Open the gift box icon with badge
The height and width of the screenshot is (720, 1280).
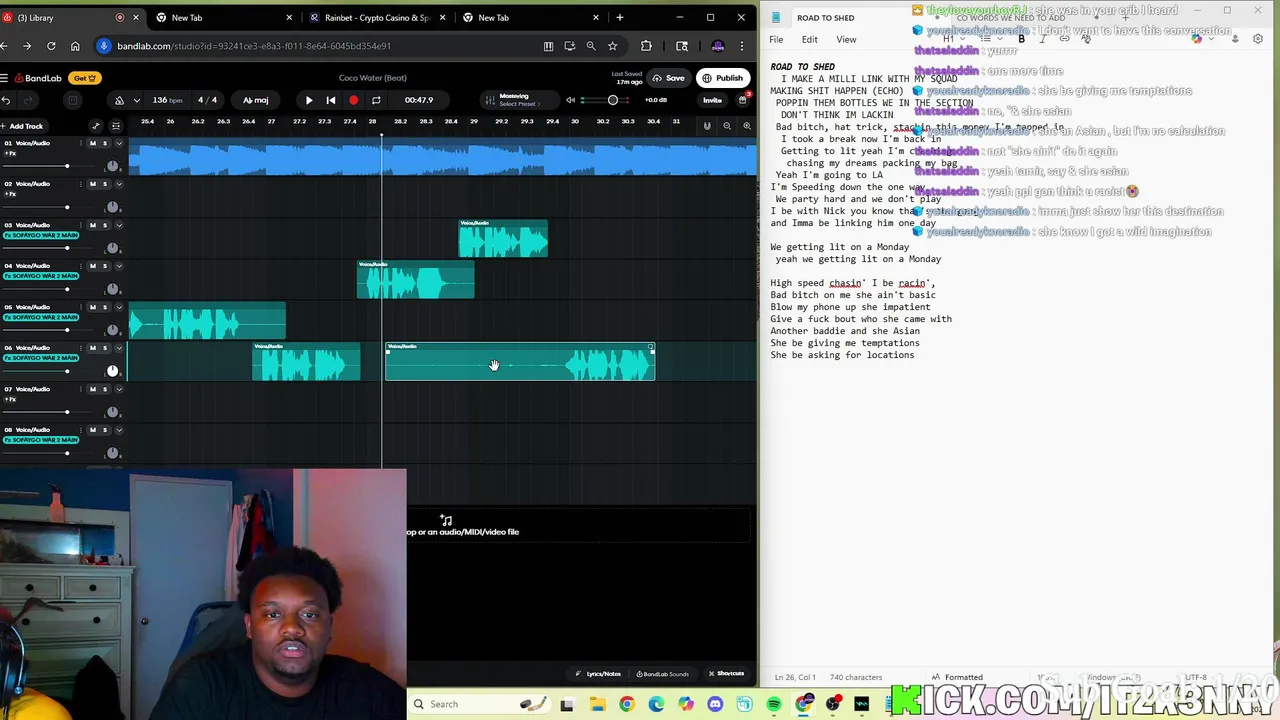click(x=742, y=100)
